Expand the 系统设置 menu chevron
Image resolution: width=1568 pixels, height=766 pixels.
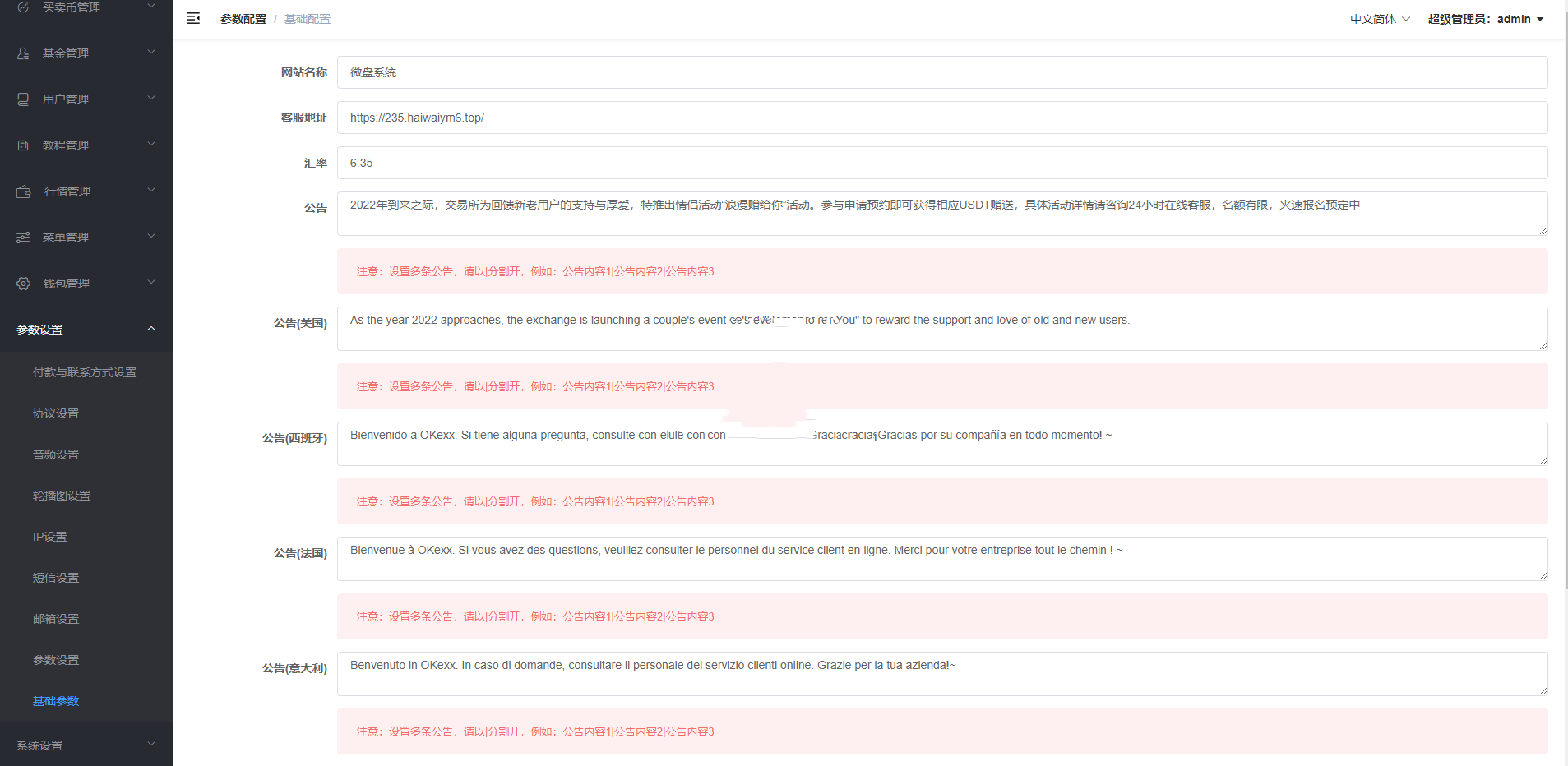point(151,745)
